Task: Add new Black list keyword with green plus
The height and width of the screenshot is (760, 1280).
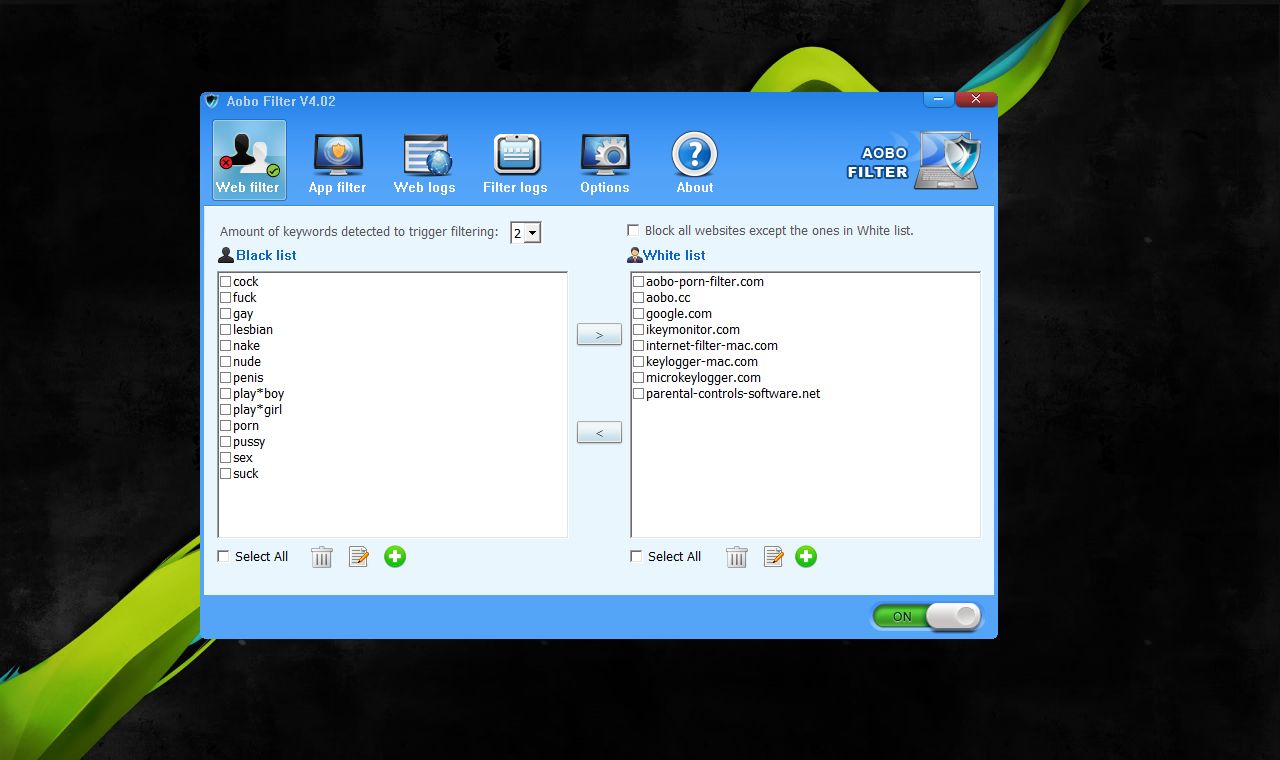Action: tap(395, 556)
